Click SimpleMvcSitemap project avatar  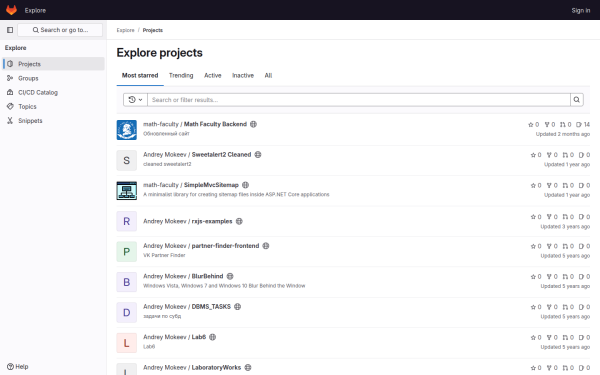(127, 191)
